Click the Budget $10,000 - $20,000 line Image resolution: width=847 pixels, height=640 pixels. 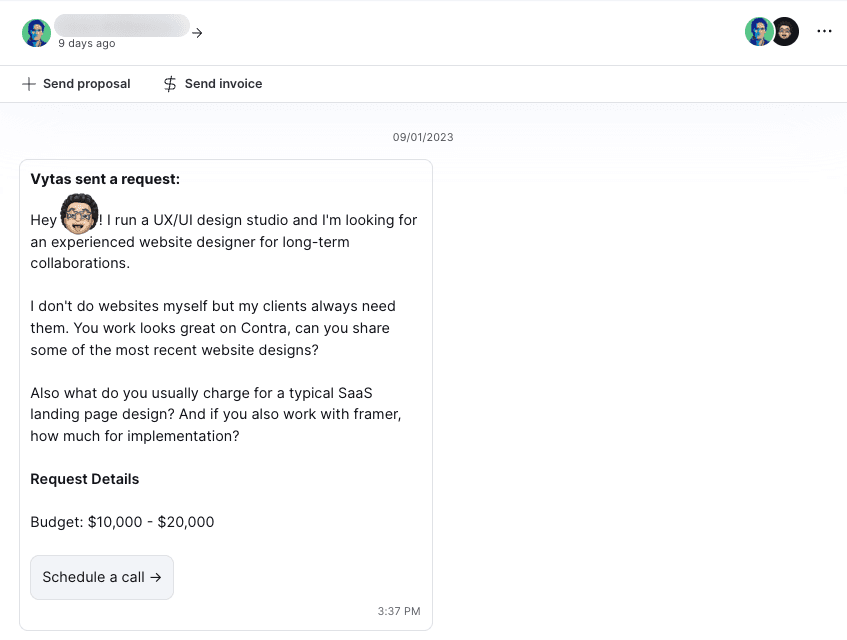pyautogui.click(x=122, y=522)
